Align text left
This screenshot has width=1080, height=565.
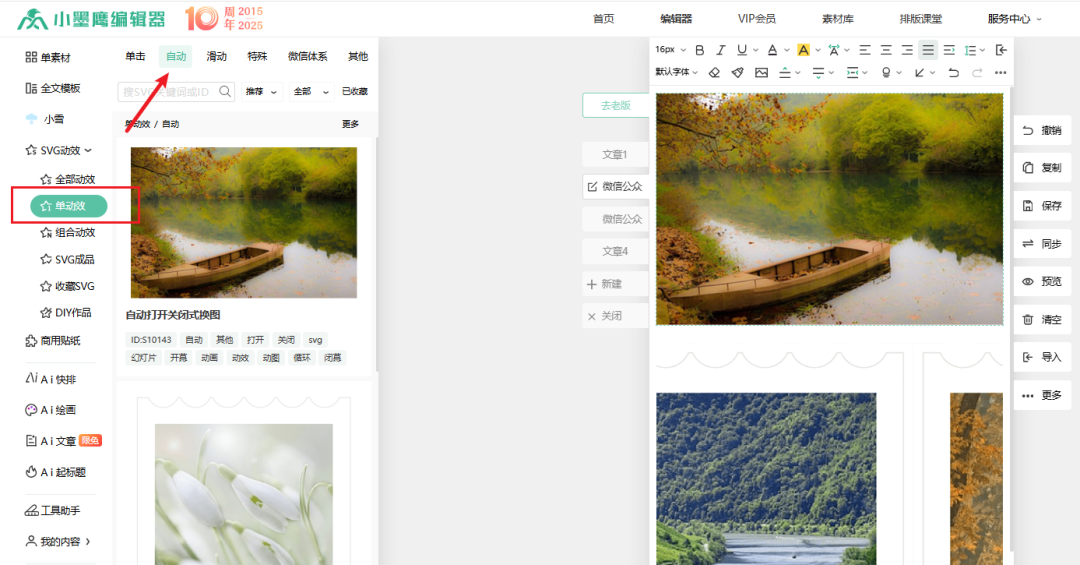[865, 50]
